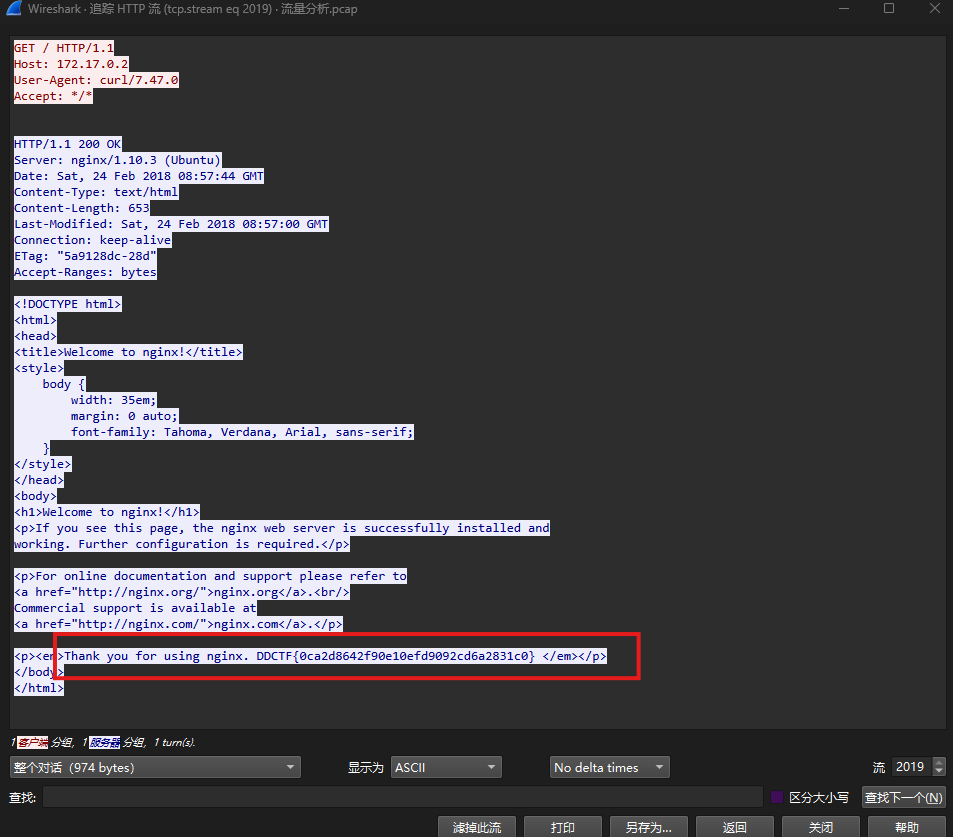Click the Date: Sat, 24 Feb 2018 line
Image resolution: width=953 pixels, height=837 pixels.
139,176
